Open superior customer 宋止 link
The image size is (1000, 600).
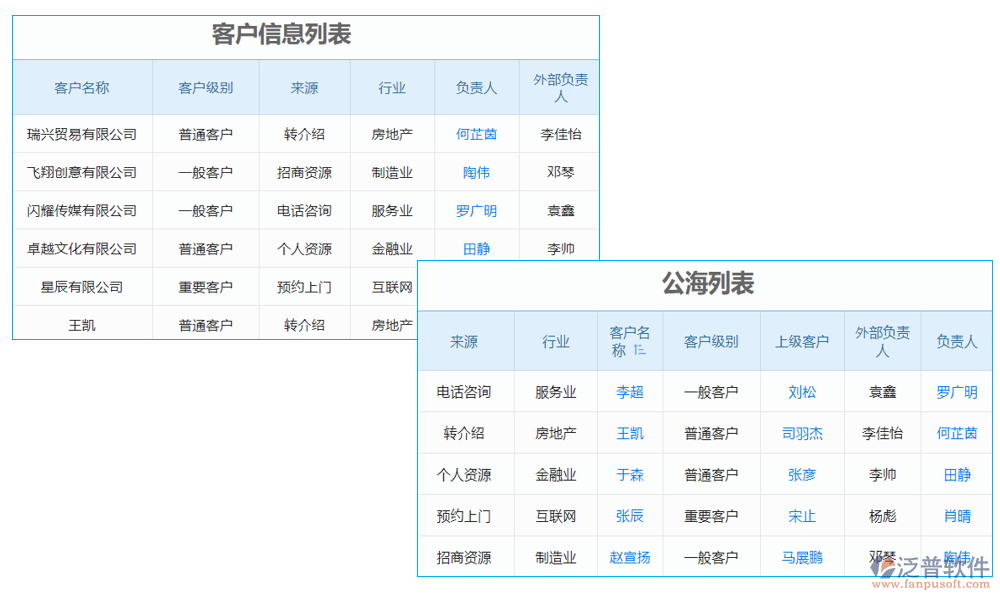pyautogui.click(x=803, y=515)
